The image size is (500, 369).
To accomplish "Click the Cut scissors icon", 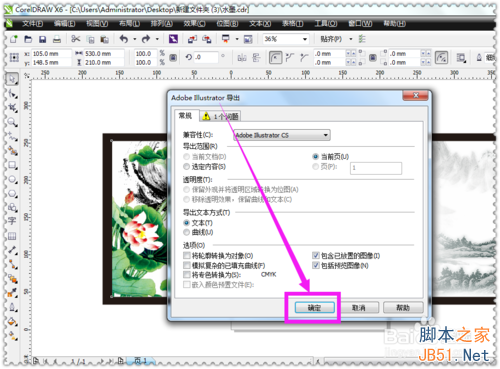I will (x=76, y=39).
